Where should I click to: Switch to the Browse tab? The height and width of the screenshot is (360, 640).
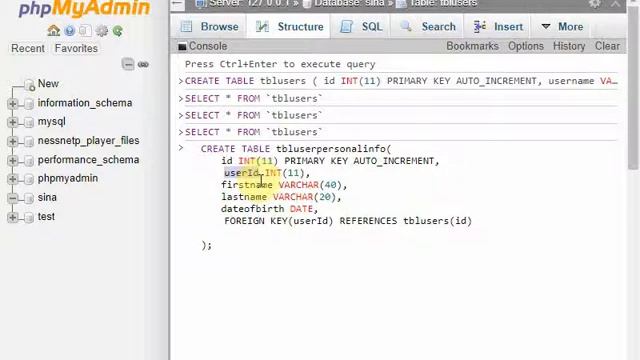pyautogui.click(x=209, y=27)
